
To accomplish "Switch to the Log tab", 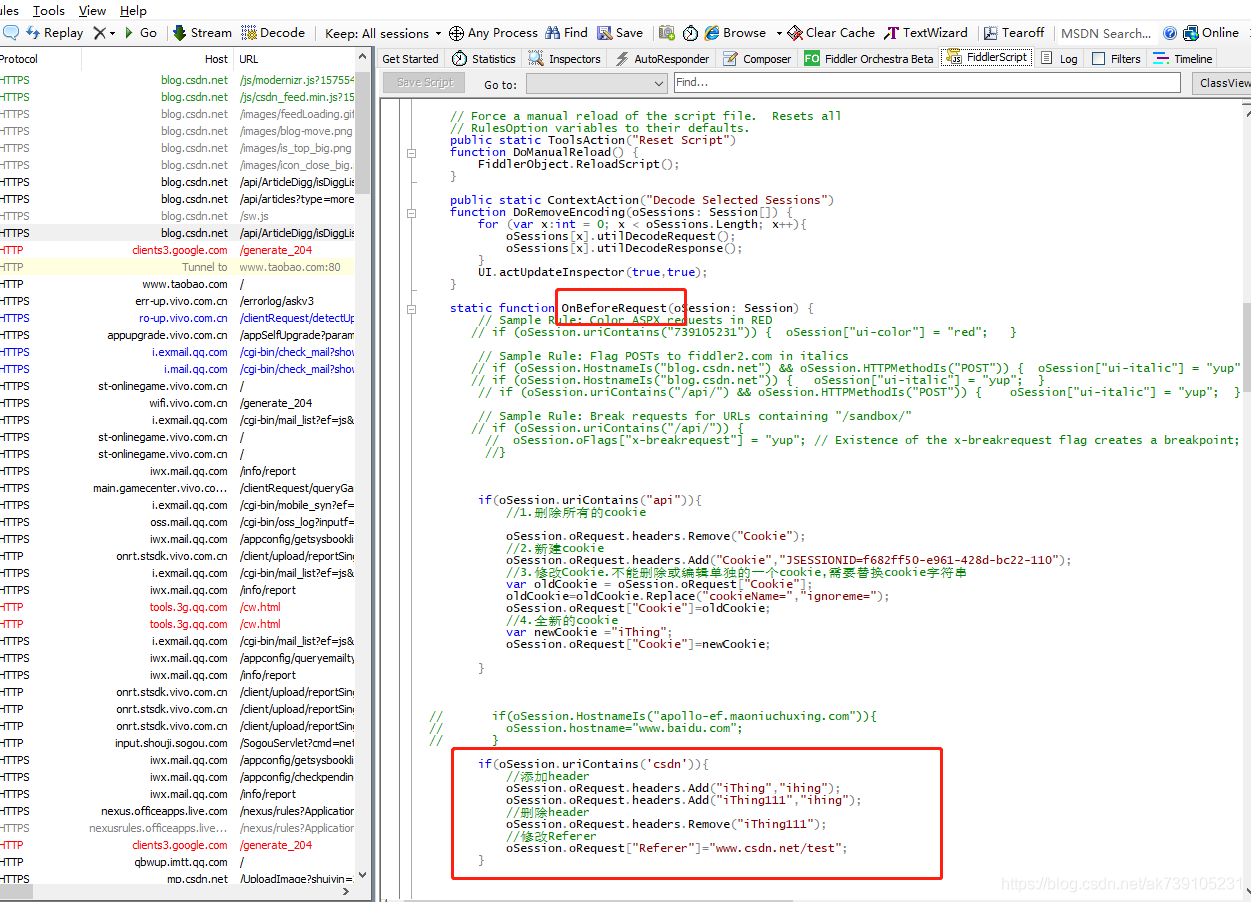I will (x=1059, y=59).
